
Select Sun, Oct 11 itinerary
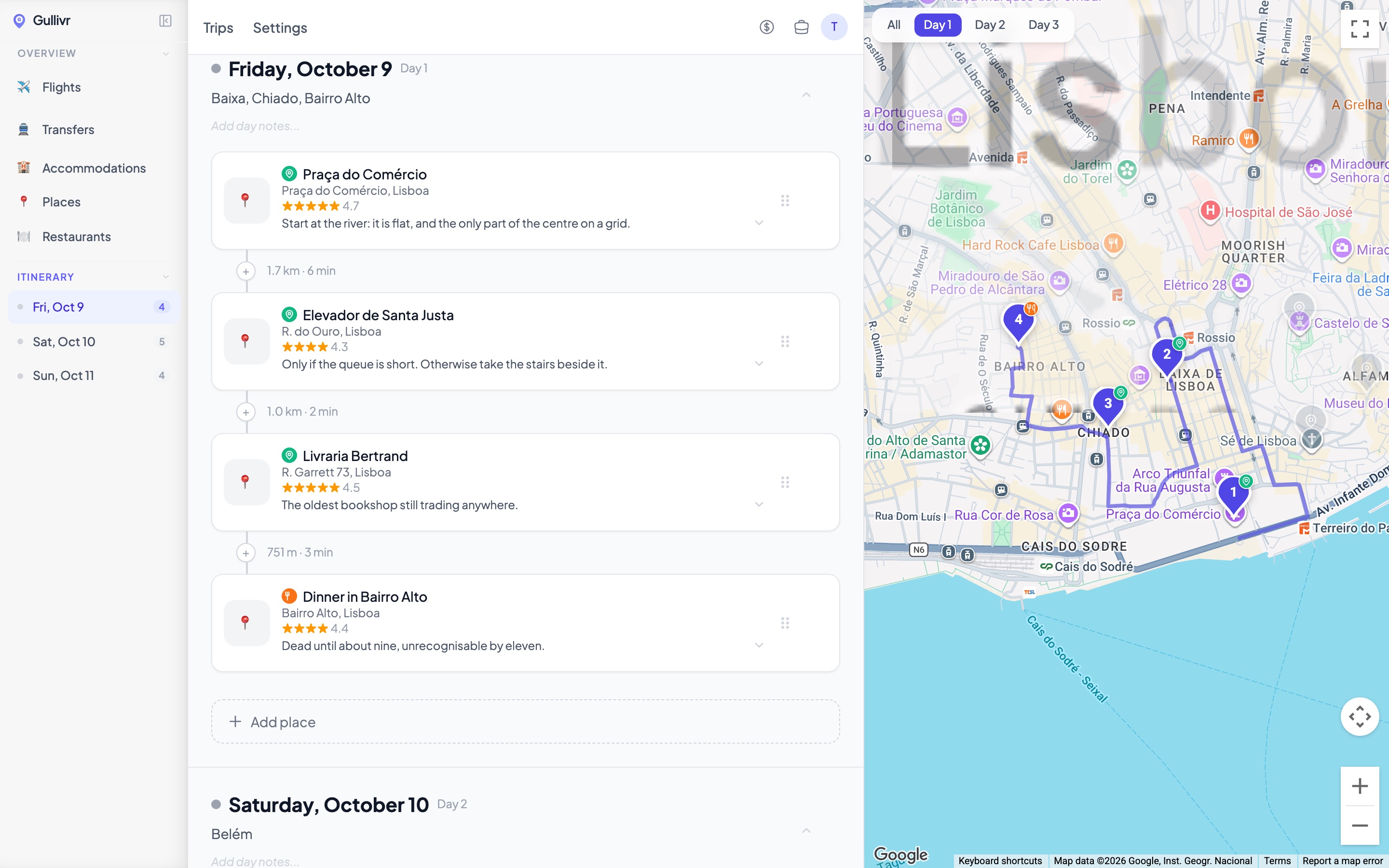coord(94,376)
